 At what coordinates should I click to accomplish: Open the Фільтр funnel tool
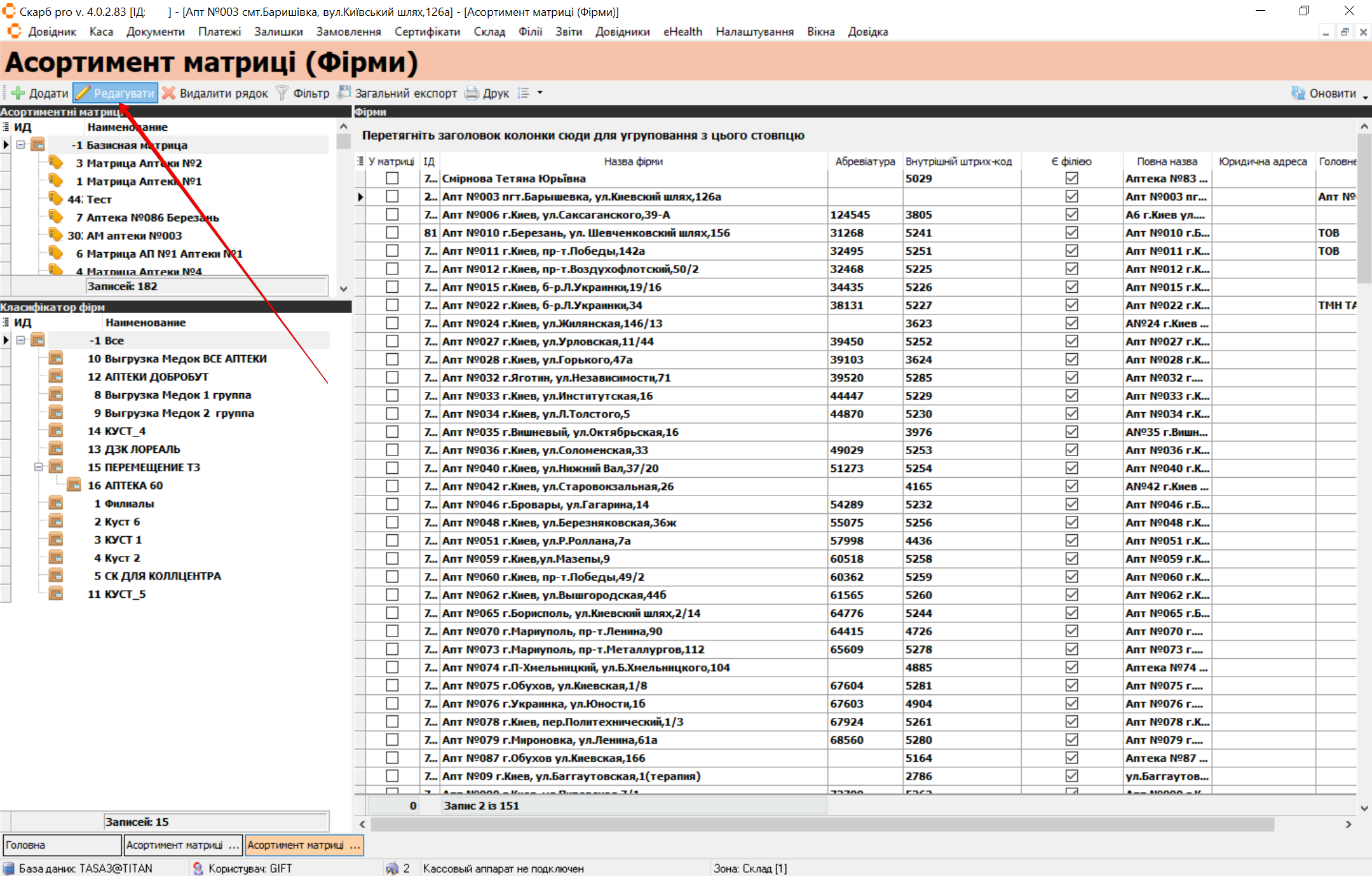(282, 93)
